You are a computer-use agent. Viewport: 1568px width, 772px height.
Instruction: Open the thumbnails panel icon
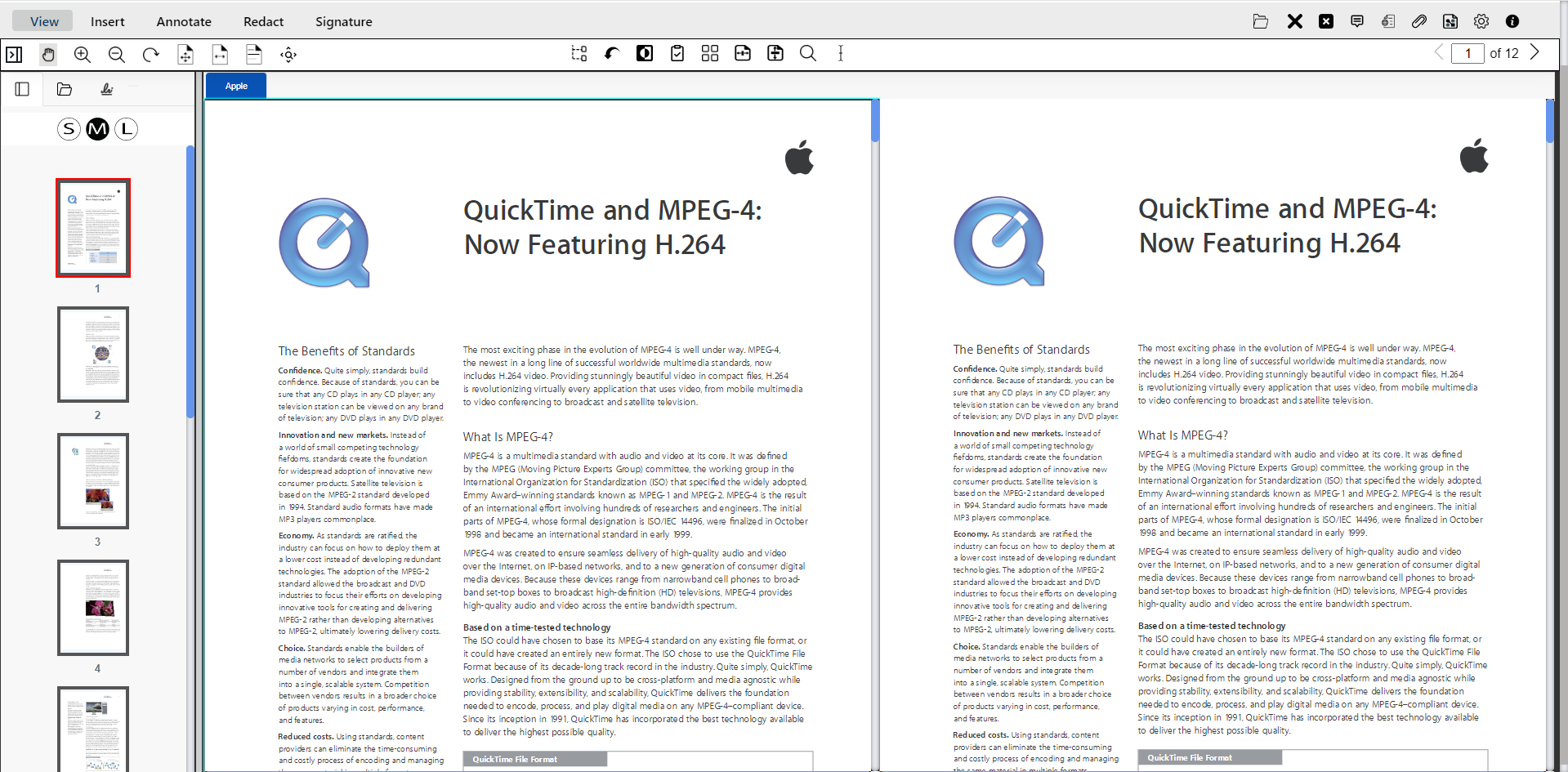pyautogui.click(x=22, y=89)
